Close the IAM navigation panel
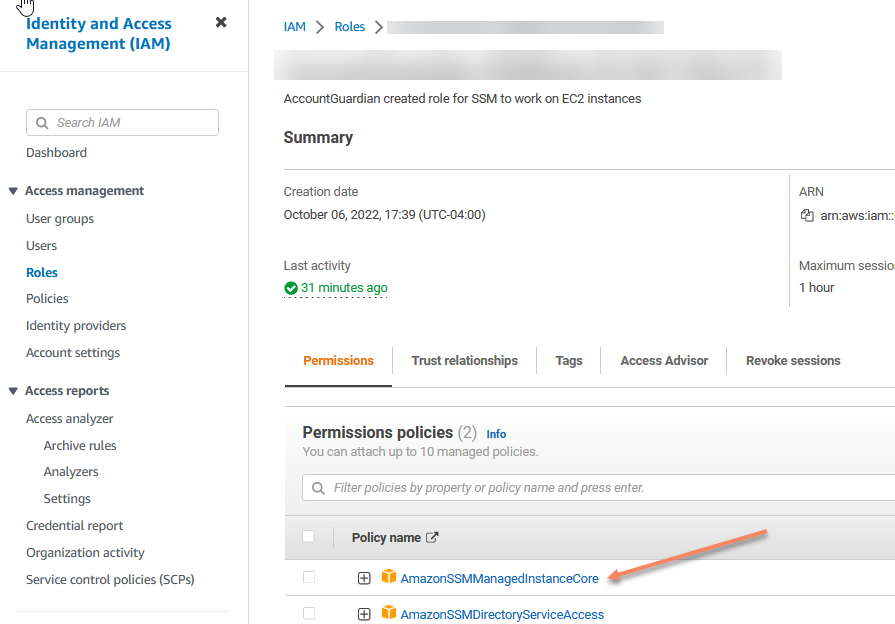 click(221, 22)
